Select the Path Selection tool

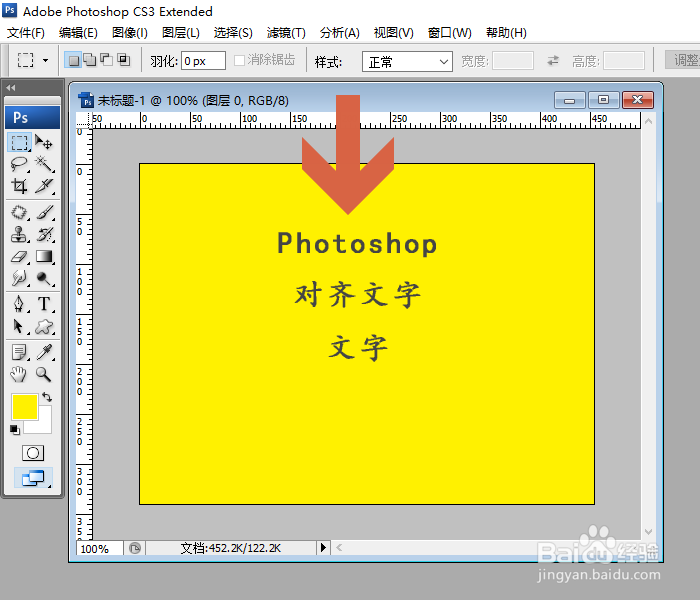click(19, 326)
